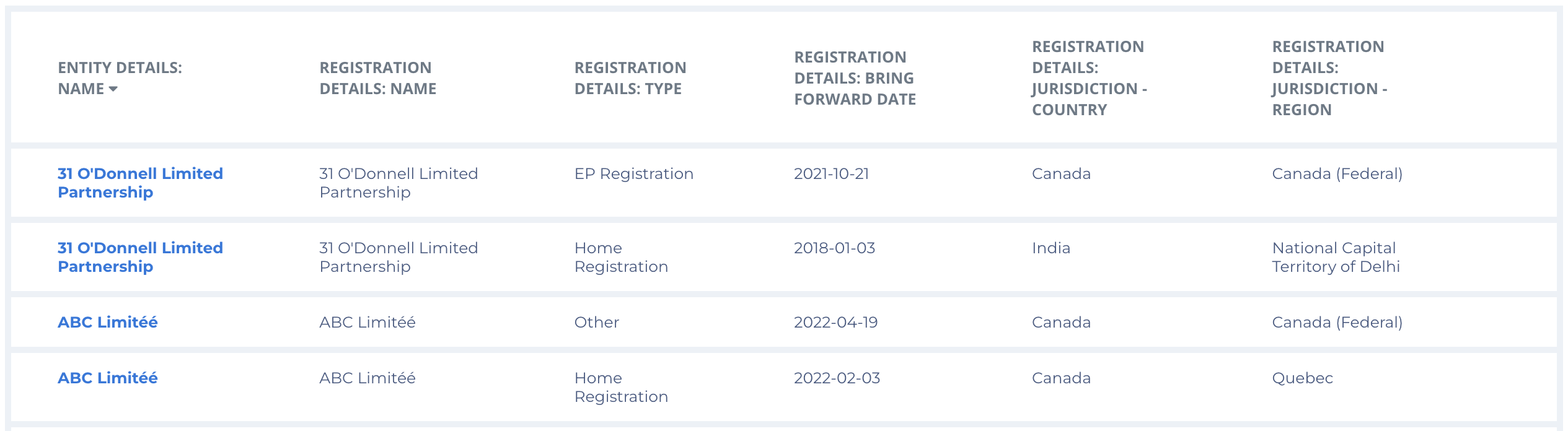Open ABC Limitéé link with type Other
1568x431 pixels.
click(x=107, y=322)
